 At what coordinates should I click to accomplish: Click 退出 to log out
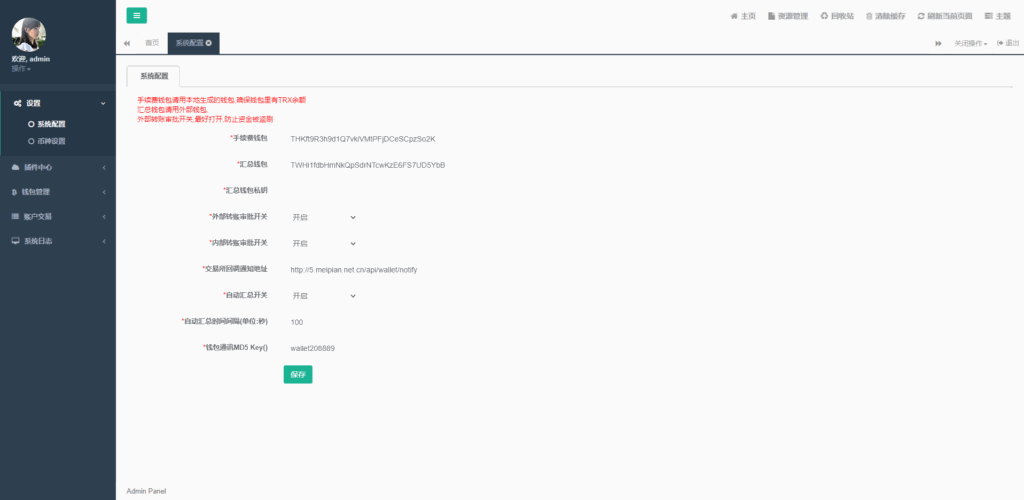1008,43
